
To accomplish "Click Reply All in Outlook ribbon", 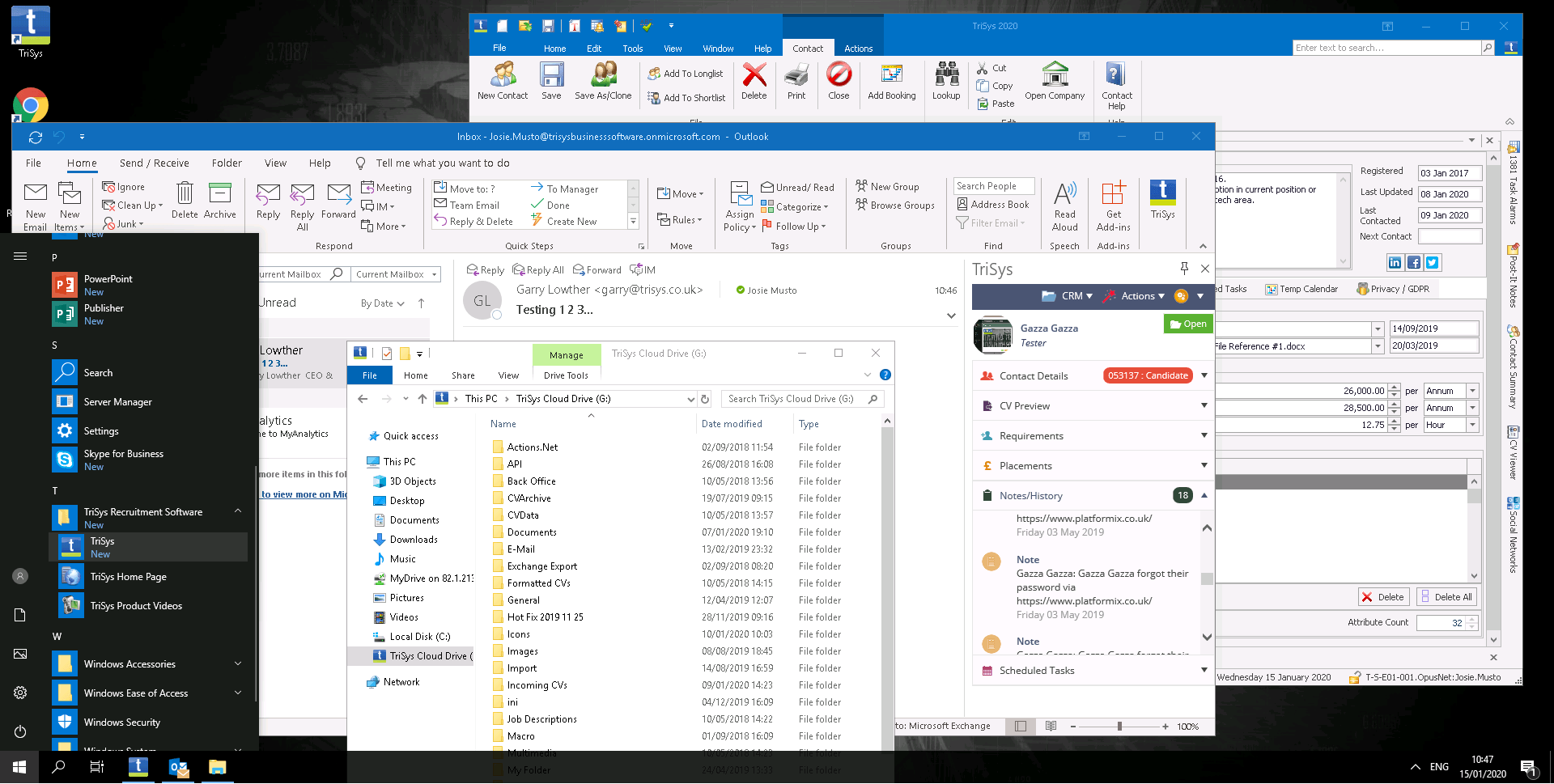I will click(303, 206).
